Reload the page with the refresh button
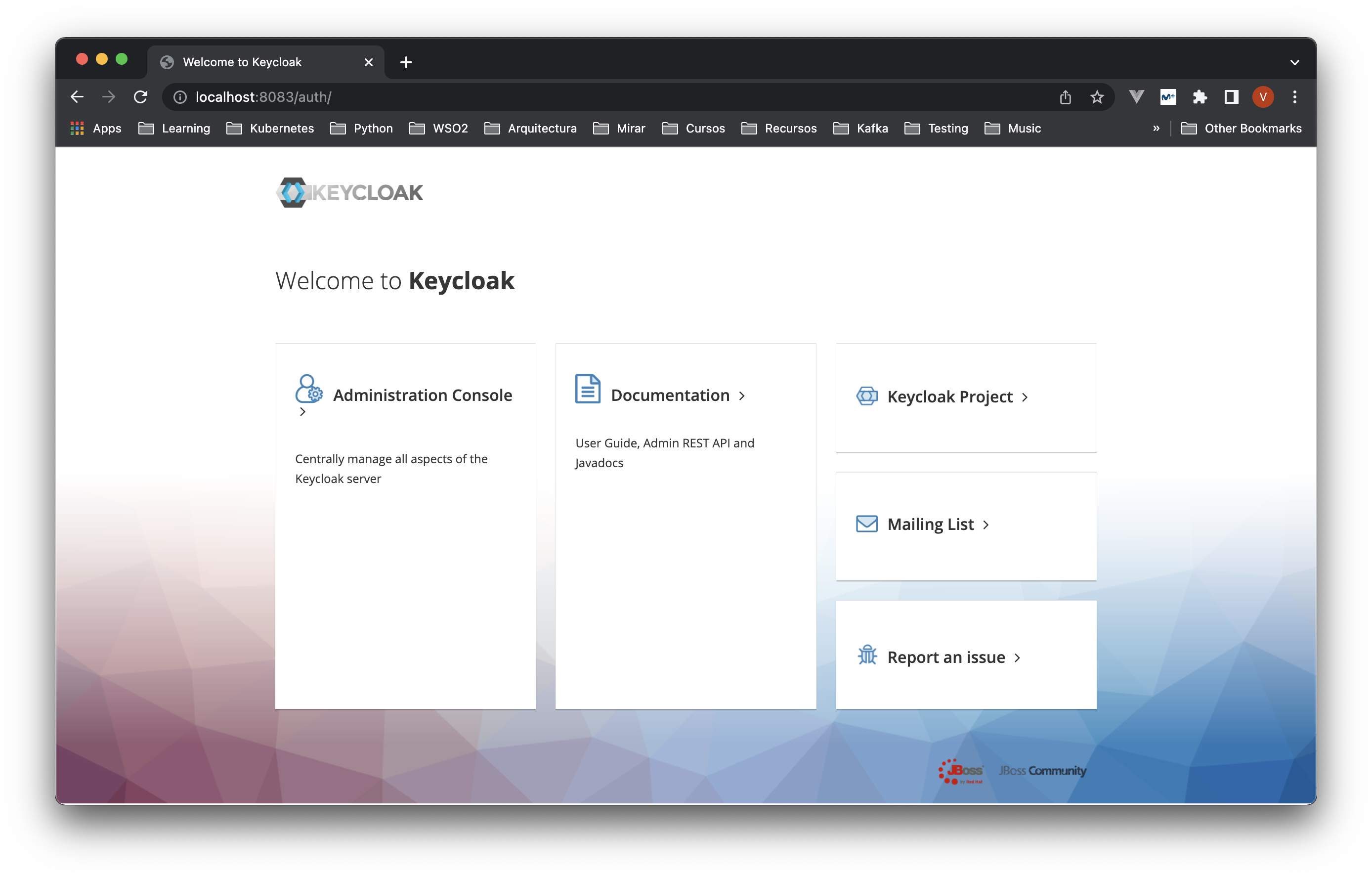 pyautogui.click(x=140, y=97)
